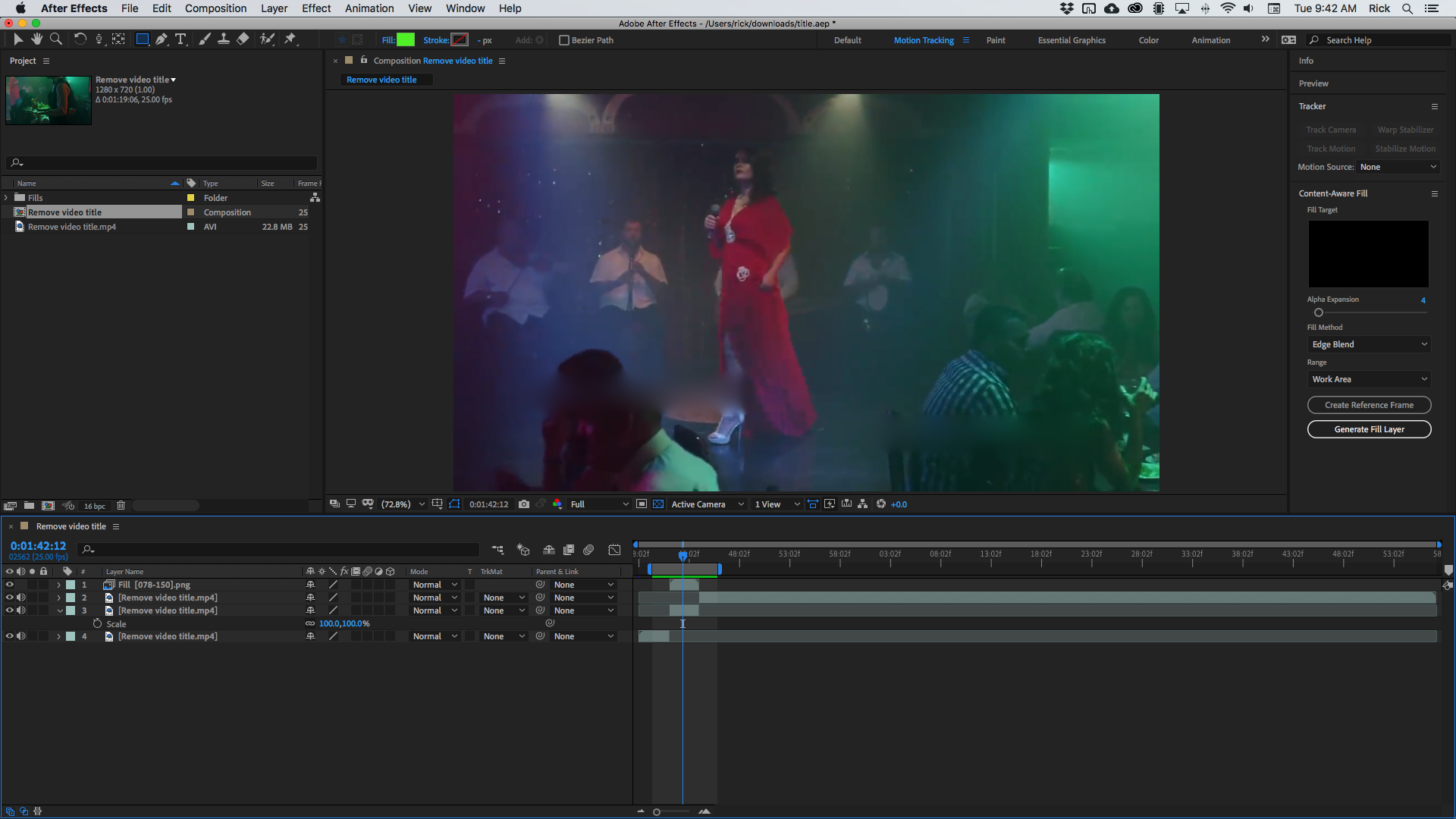Expand layer 4 Remove video title.mp4 properties
This screenshot has width=1456, height=819.
click(58, 636)
